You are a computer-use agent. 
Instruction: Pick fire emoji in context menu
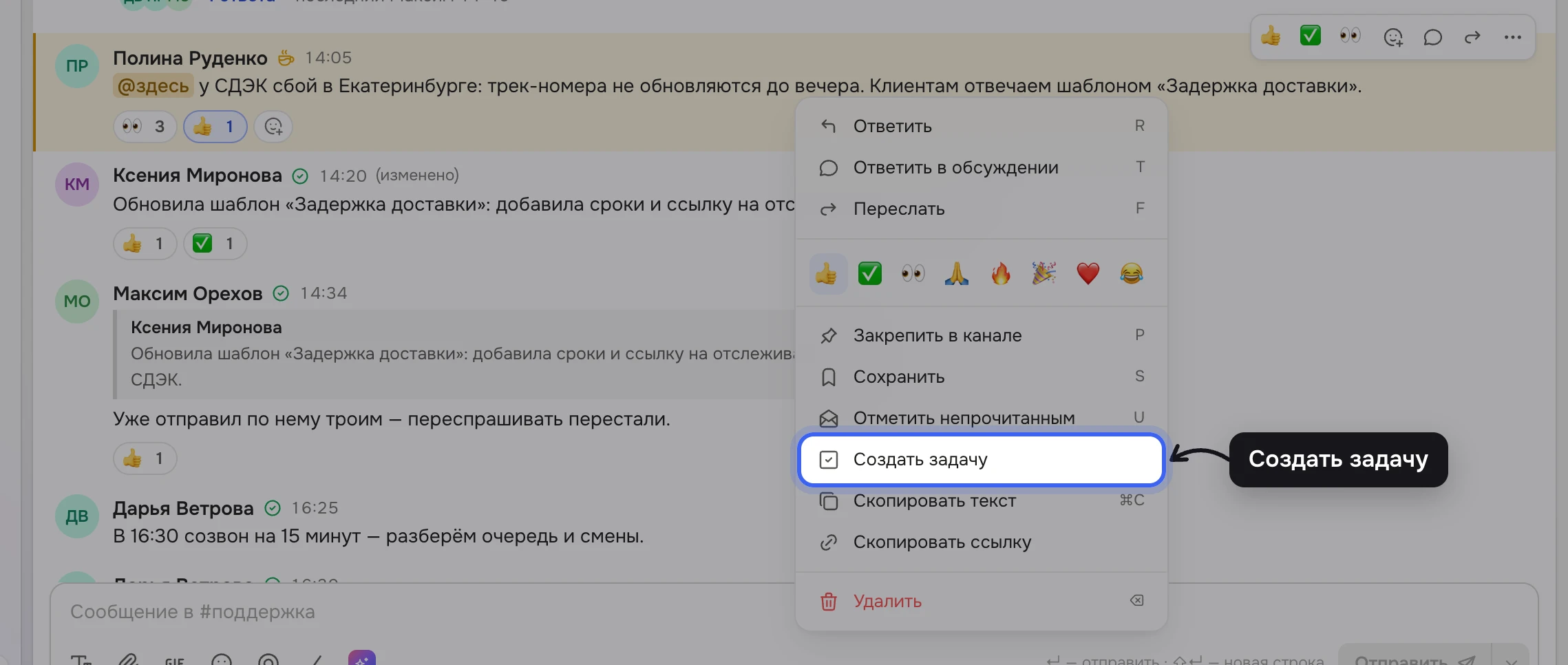pyautogui.click(x=1001, y=274)
